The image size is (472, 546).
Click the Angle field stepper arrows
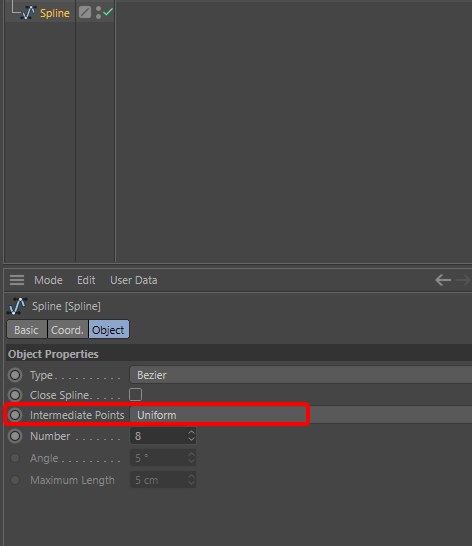click(191, 458)
